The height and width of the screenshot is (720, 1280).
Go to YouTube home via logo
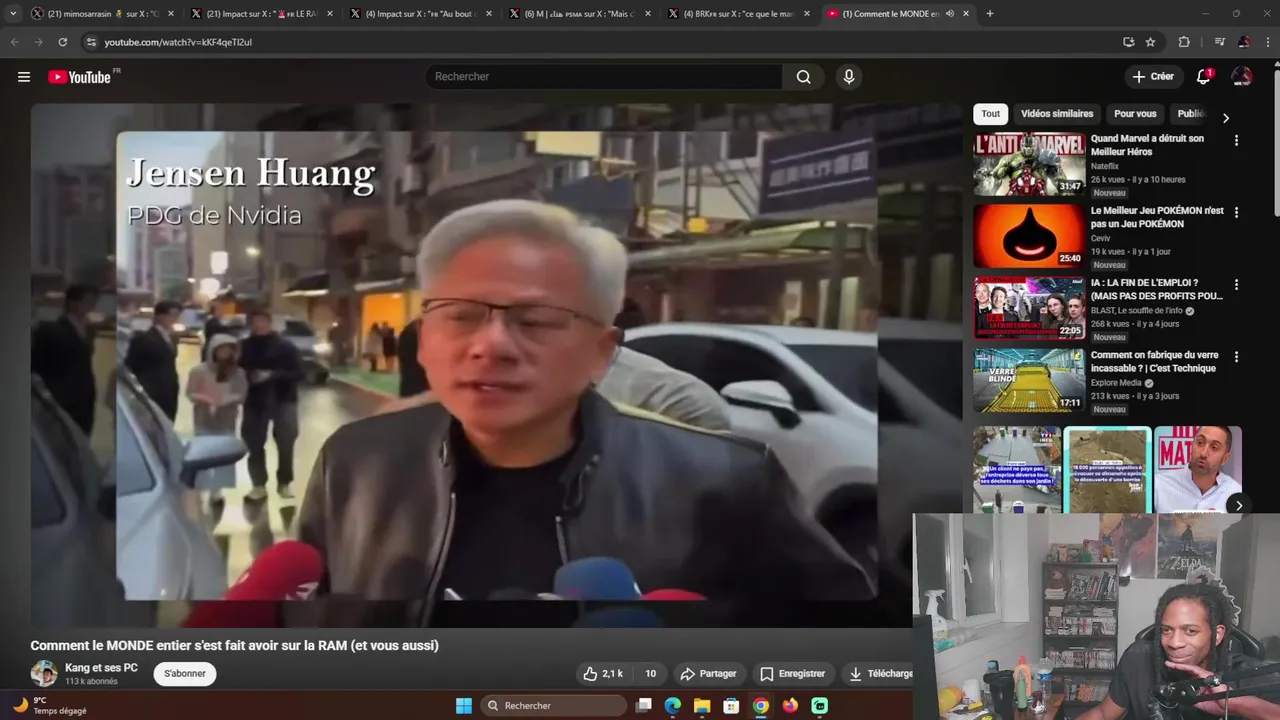pyautogui.click(x=79, y=77)
